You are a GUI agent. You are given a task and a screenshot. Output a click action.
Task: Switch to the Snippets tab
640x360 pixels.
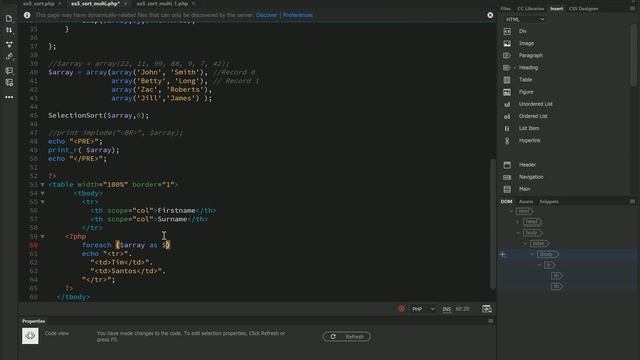tap(549, 202)
